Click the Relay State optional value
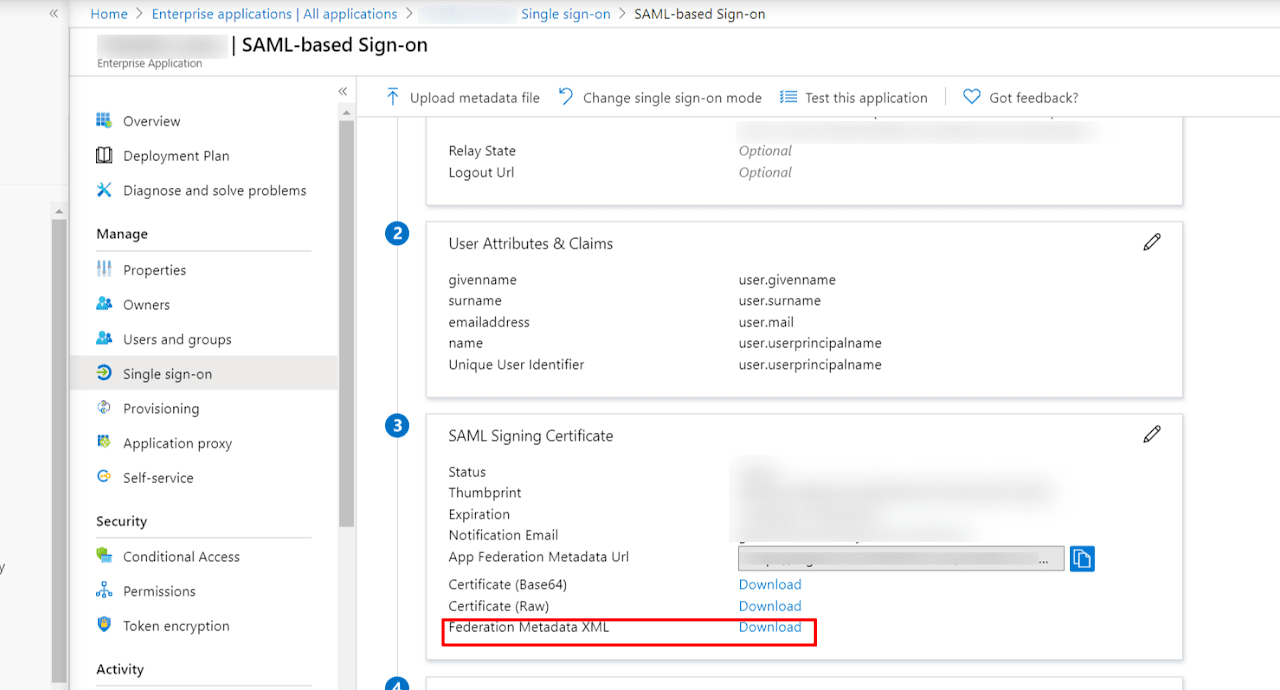The width and height of the screenshot is (1280, 690). [765, 151]
